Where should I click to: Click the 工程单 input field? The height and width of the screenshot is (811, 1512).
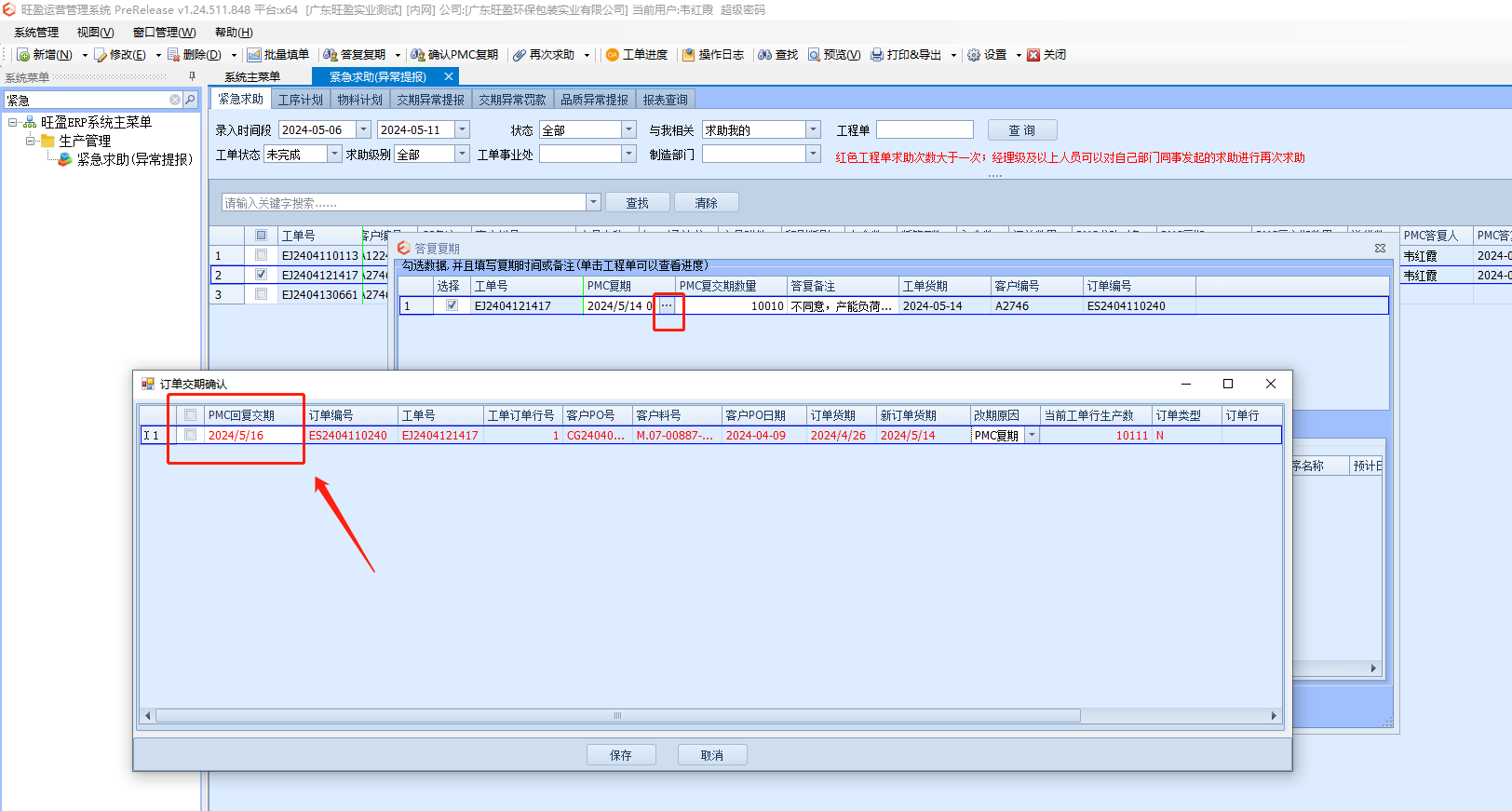tap(925, 129)
